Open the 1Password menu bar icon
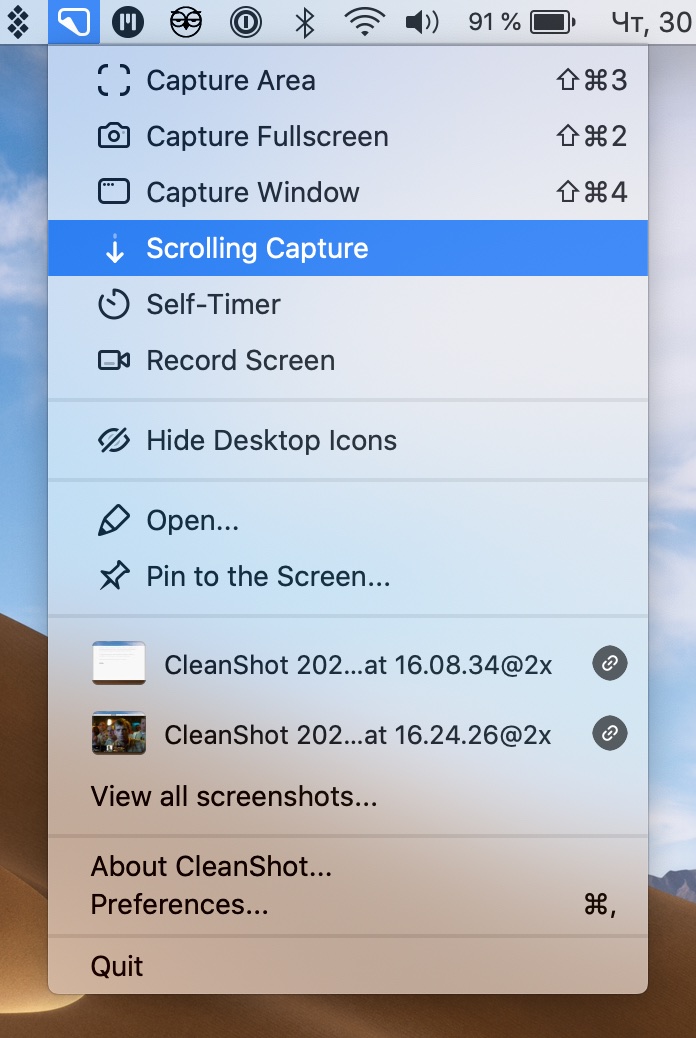The width and height of the screenshot is (696, 1038). tap(245, 22)
